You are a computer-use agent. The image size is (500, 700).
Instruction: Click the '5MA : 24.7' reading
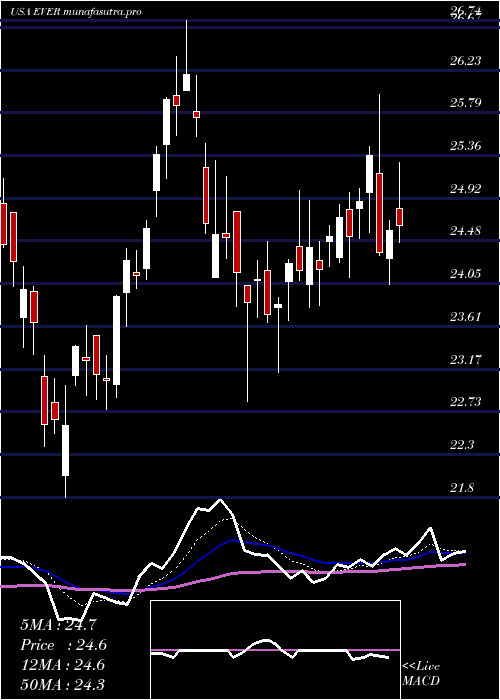coord(58,625)
